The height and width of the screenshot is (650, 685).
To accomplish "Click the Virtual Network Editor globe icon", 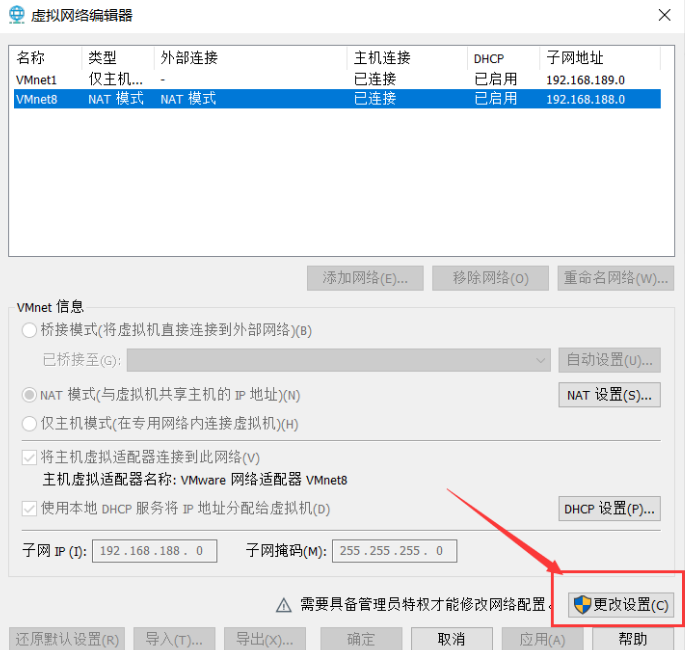I will 17,15.
